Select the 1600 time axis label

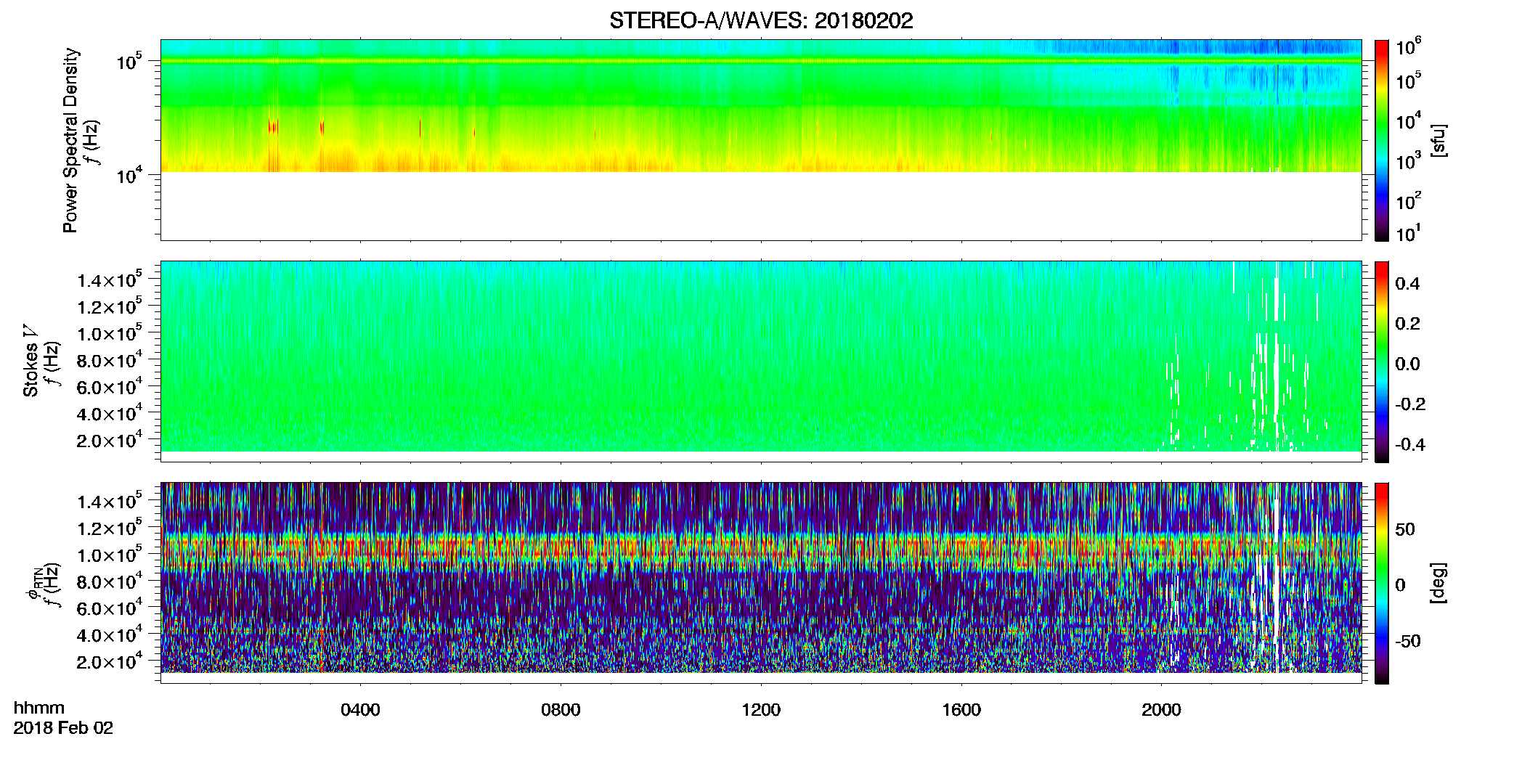961,710
